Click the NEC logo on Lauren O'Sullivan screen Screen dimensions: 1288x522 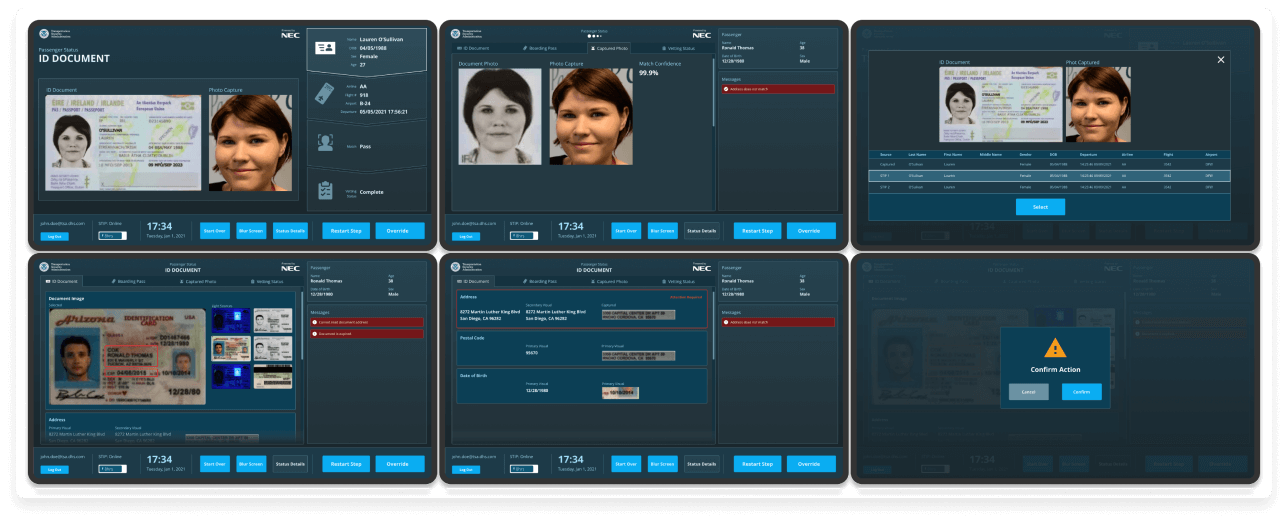pos(290,34)
